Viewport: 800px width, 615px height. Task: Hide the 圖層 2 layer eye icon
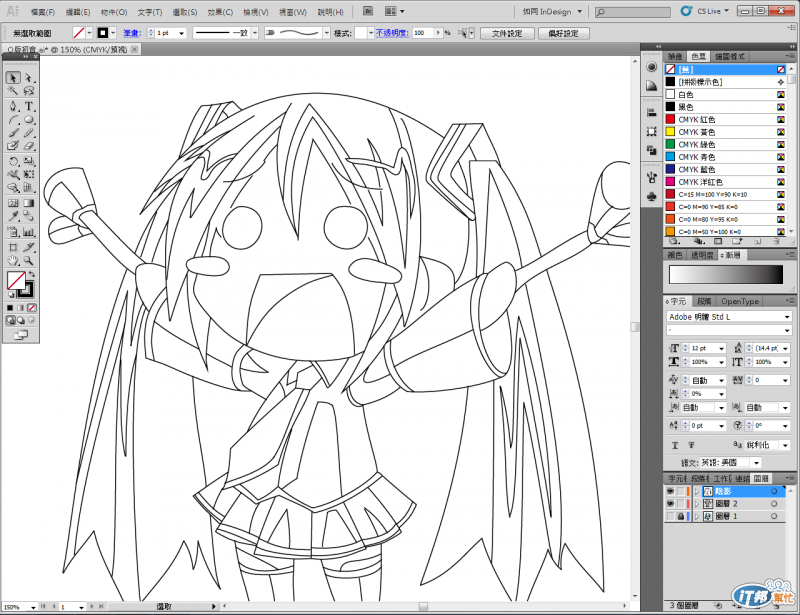pos(670,504)
